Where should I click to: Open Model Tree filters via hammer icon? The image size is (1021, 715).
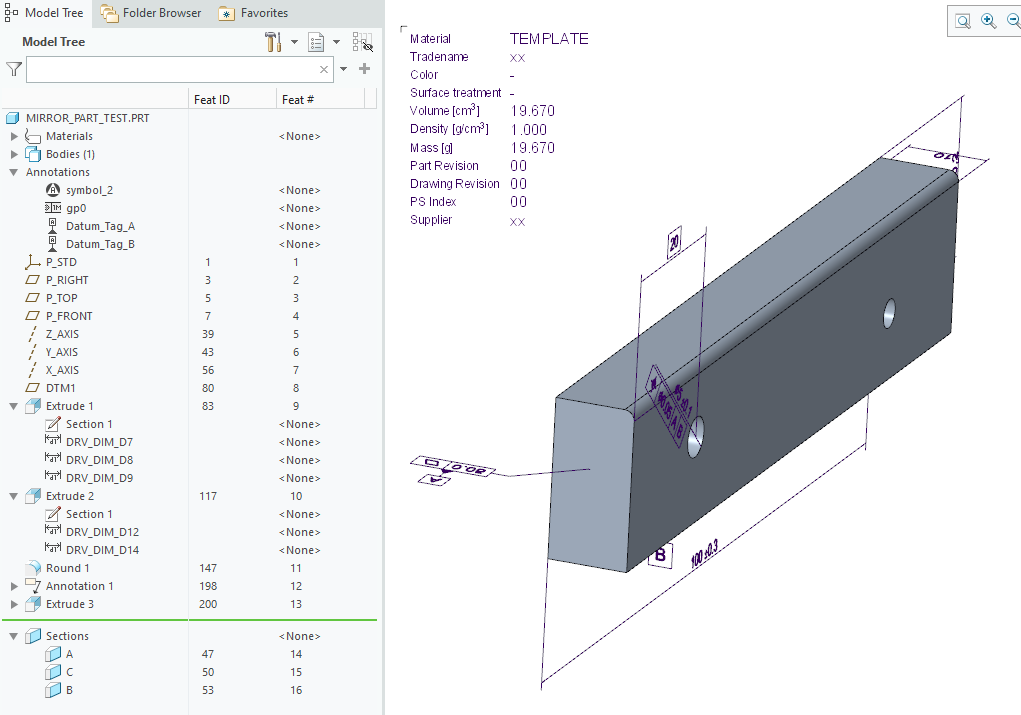click(x=274, y=42)
